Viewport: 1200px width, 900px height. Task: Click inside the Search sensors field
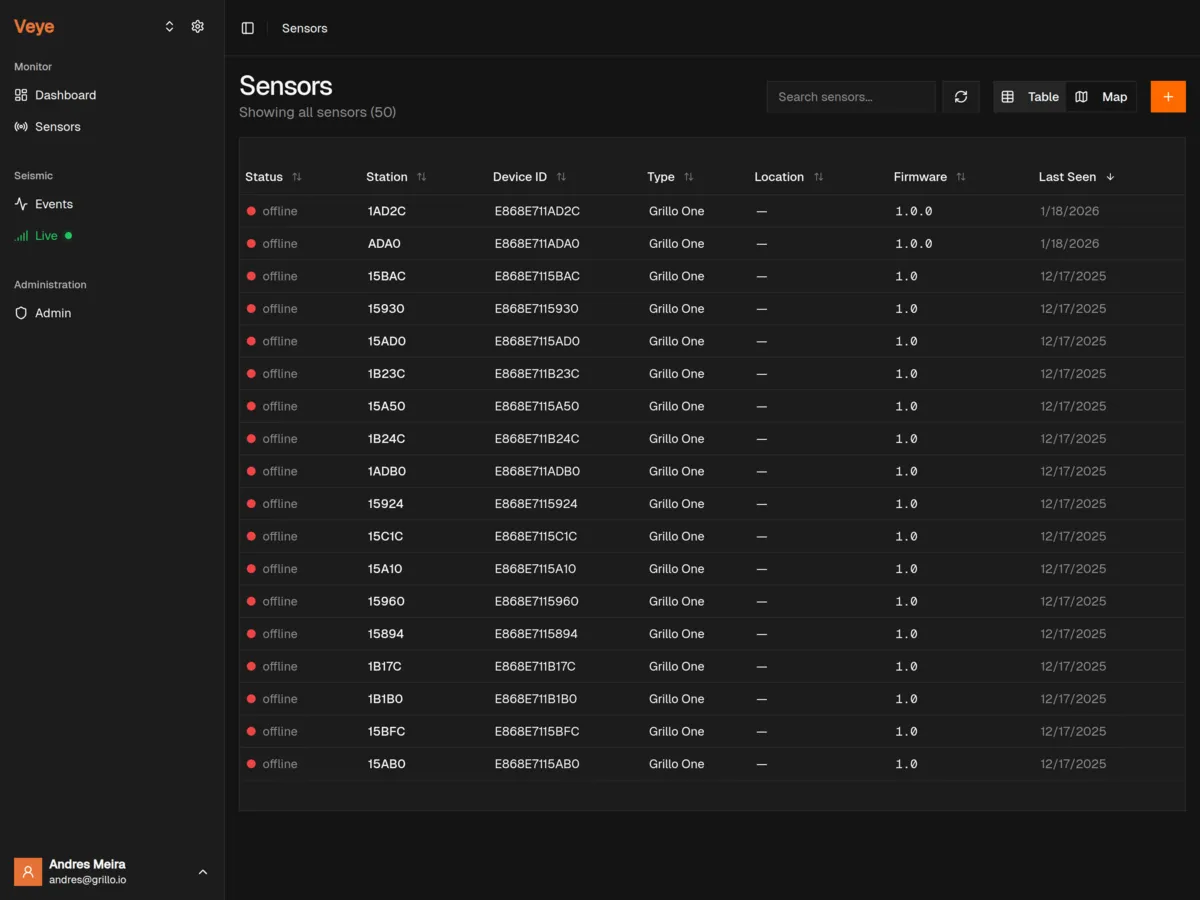tap(850, 96)
